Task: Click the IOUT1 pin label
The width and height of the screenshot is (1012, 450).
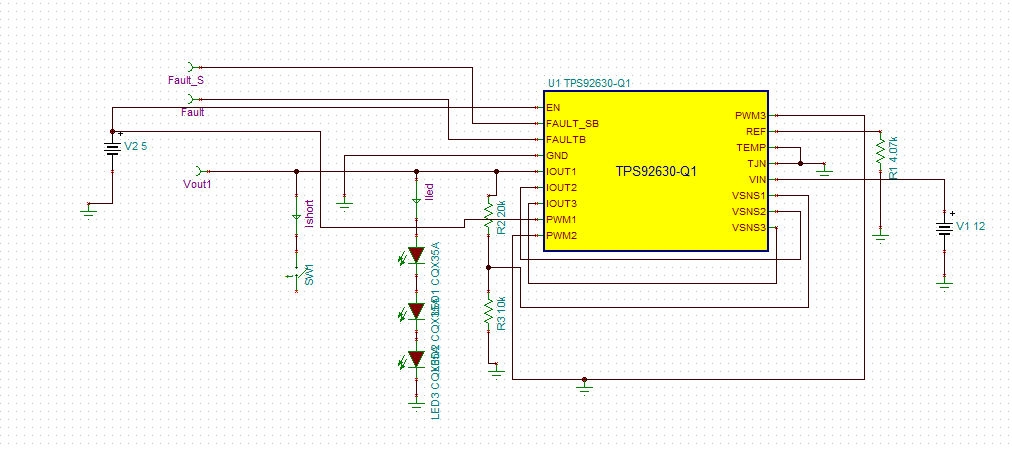Action: (561, 172)
